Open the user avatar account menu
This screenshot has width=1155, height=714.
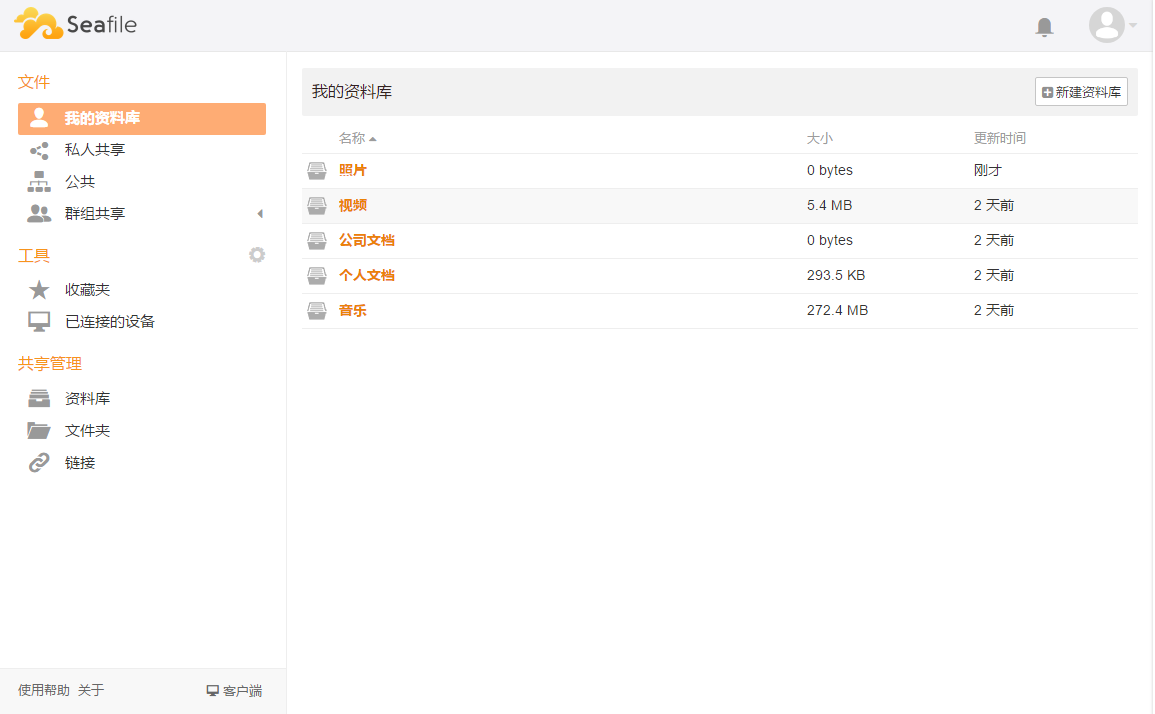click(x=1107, y=25)
